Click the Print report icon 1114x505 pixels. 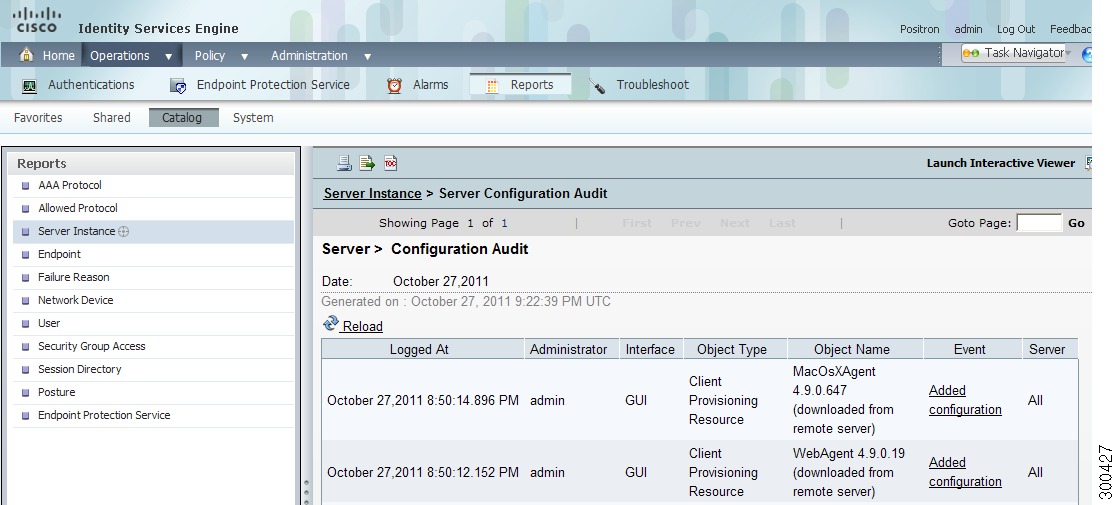[x=344, y=163]
